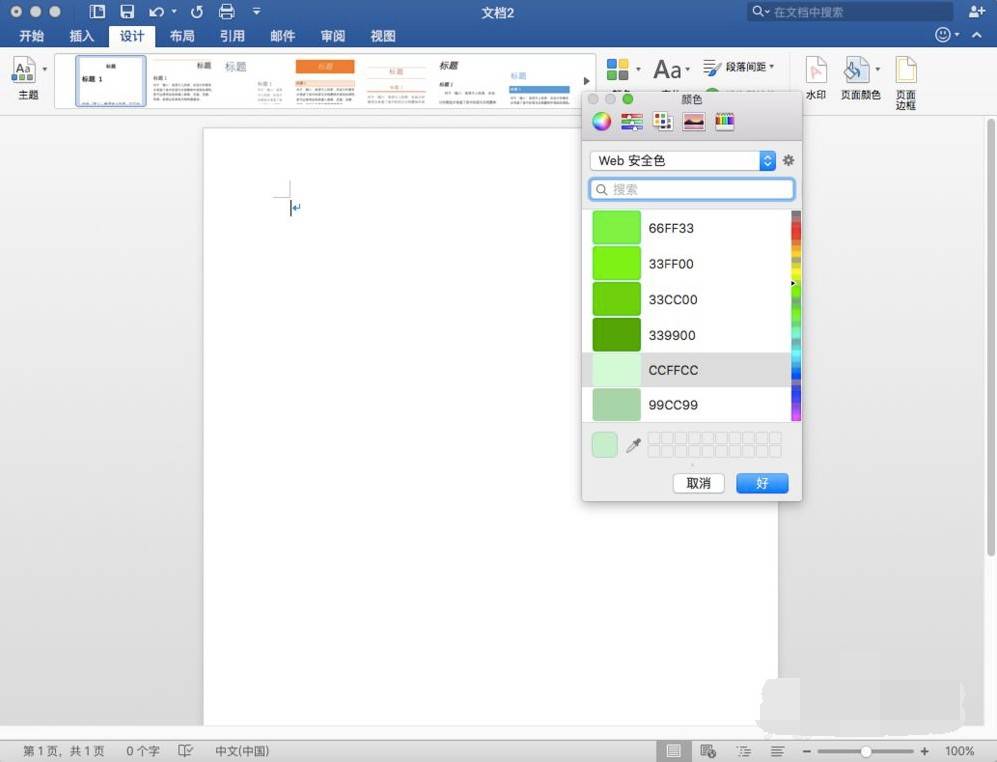Click the color 搜索 search field
This screenshot has width=997, height=762.
coord(692,189)
